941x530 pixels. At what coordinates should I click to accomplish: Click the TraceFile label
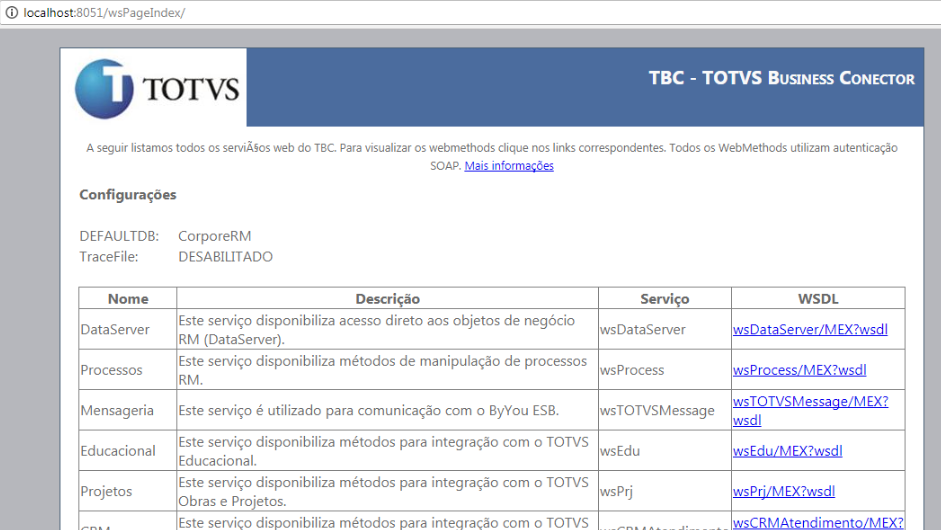pyautogui.click(x=109, y=257)
